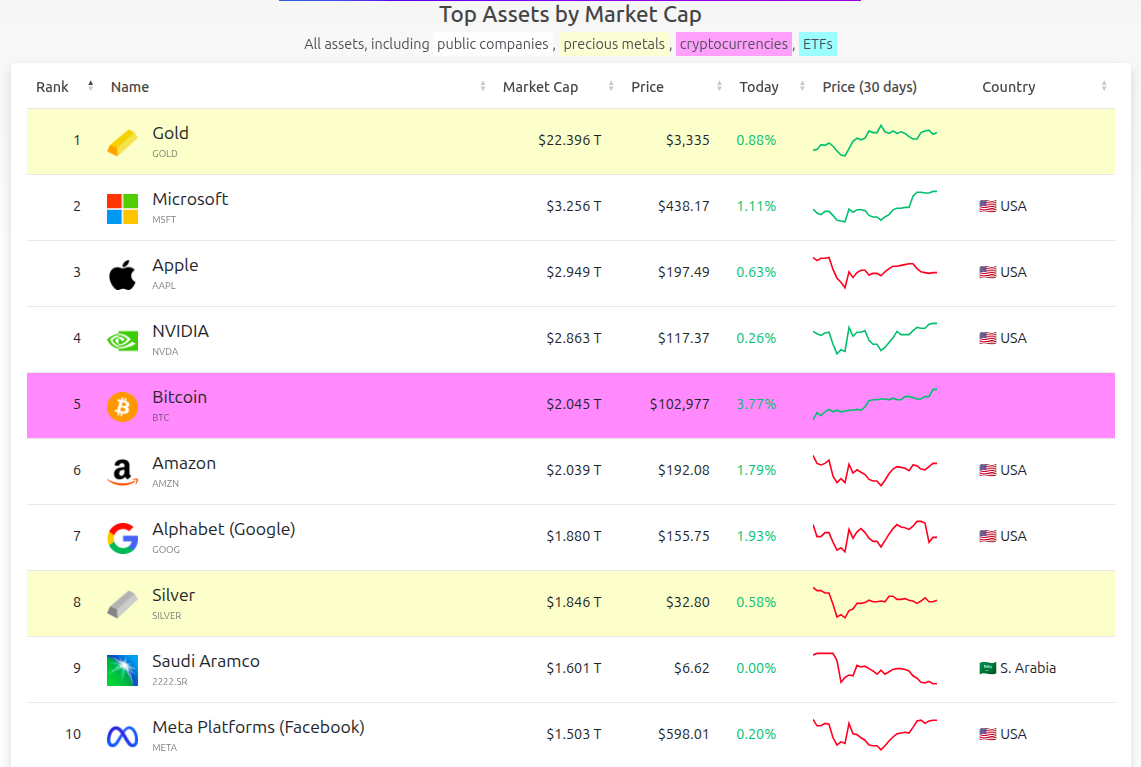
Task: Open the Microsoft company page
Action: (x=190, y=199)
